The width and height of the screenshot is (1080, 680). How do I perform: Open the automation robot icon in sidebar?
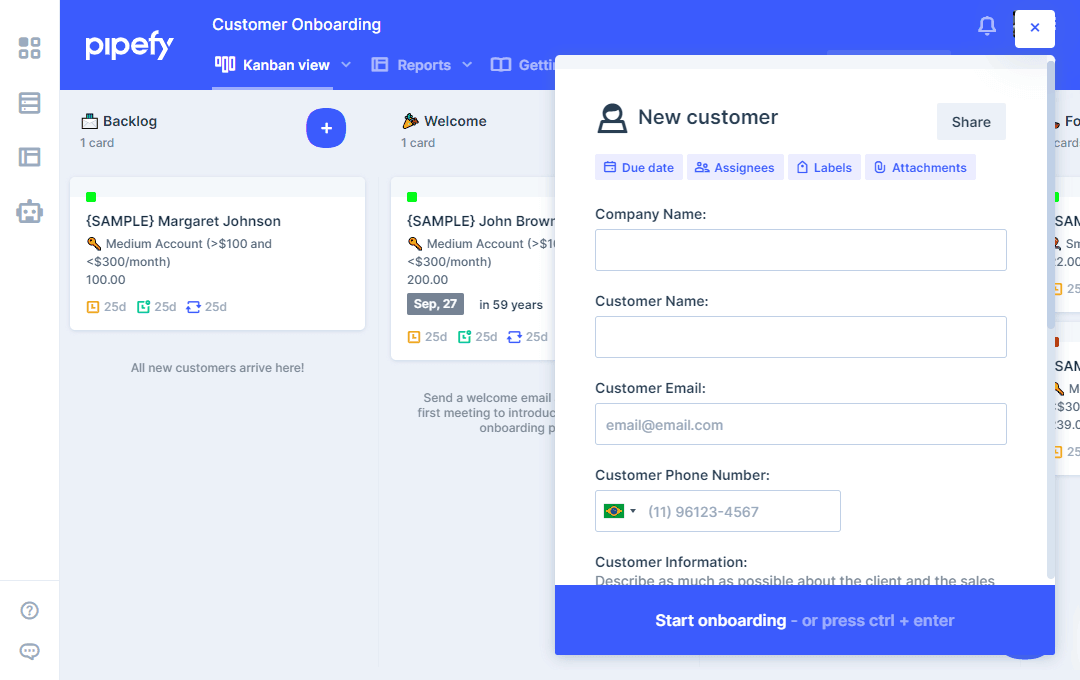tap(30, 211)
